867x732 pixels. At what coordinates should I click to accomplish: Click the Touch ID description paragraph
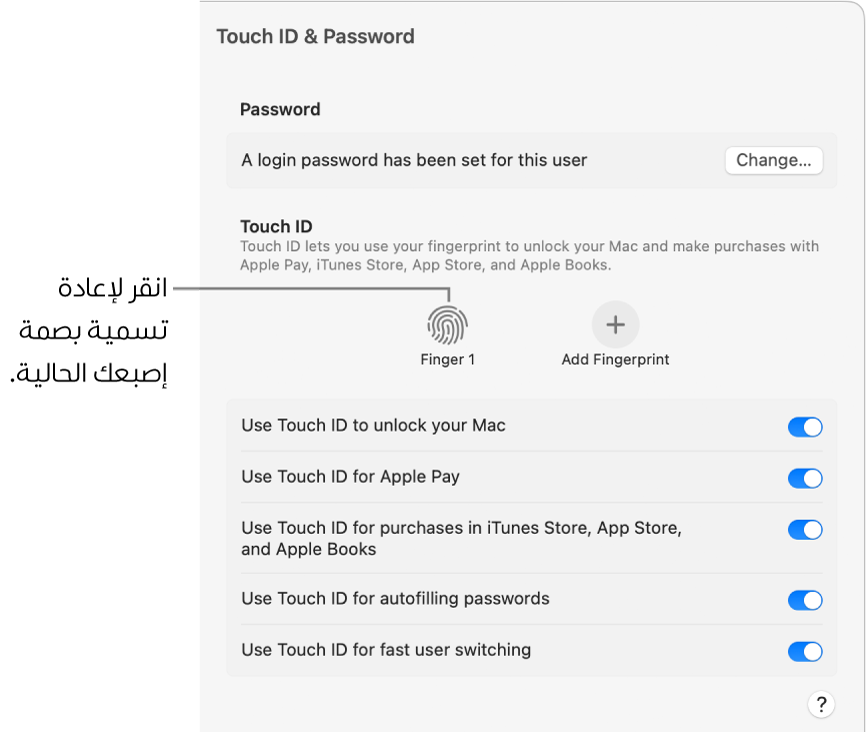(x=529, y=256)
